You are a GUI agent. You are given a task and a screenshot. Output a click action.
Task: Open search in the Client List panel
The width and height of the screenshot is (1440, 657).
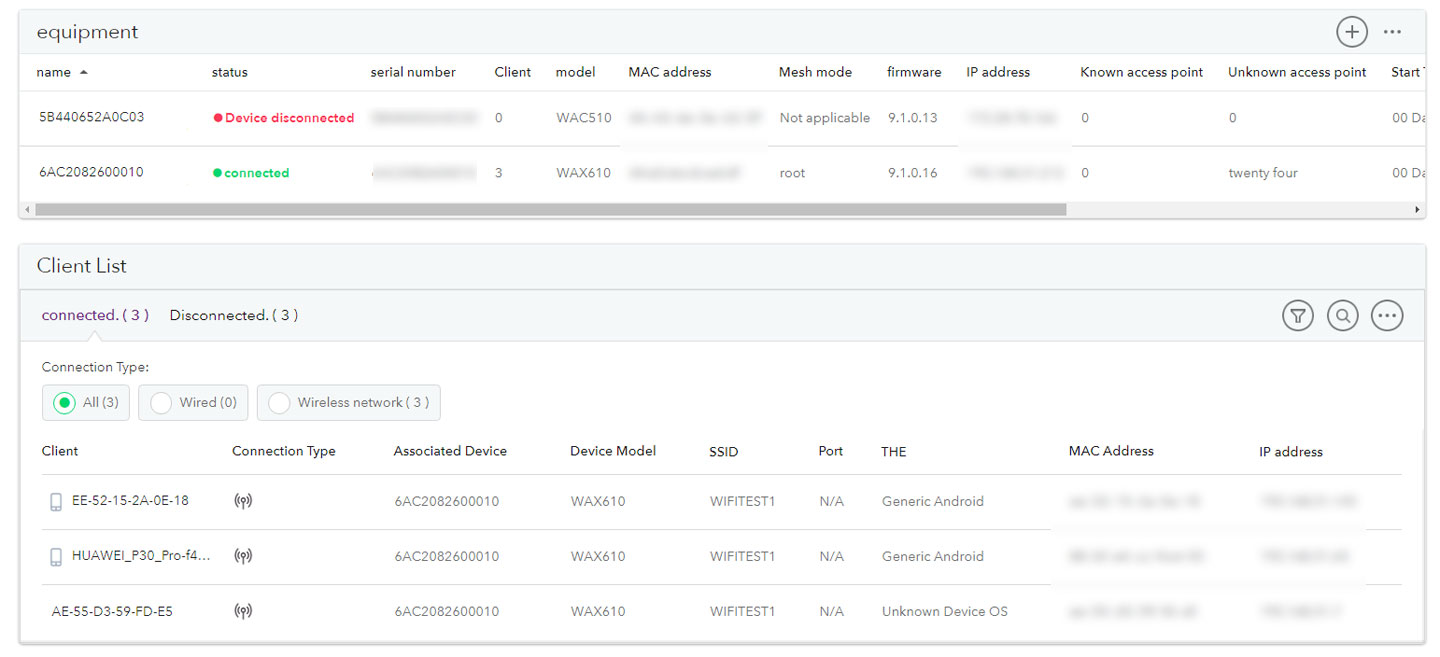click(1342, 315)
